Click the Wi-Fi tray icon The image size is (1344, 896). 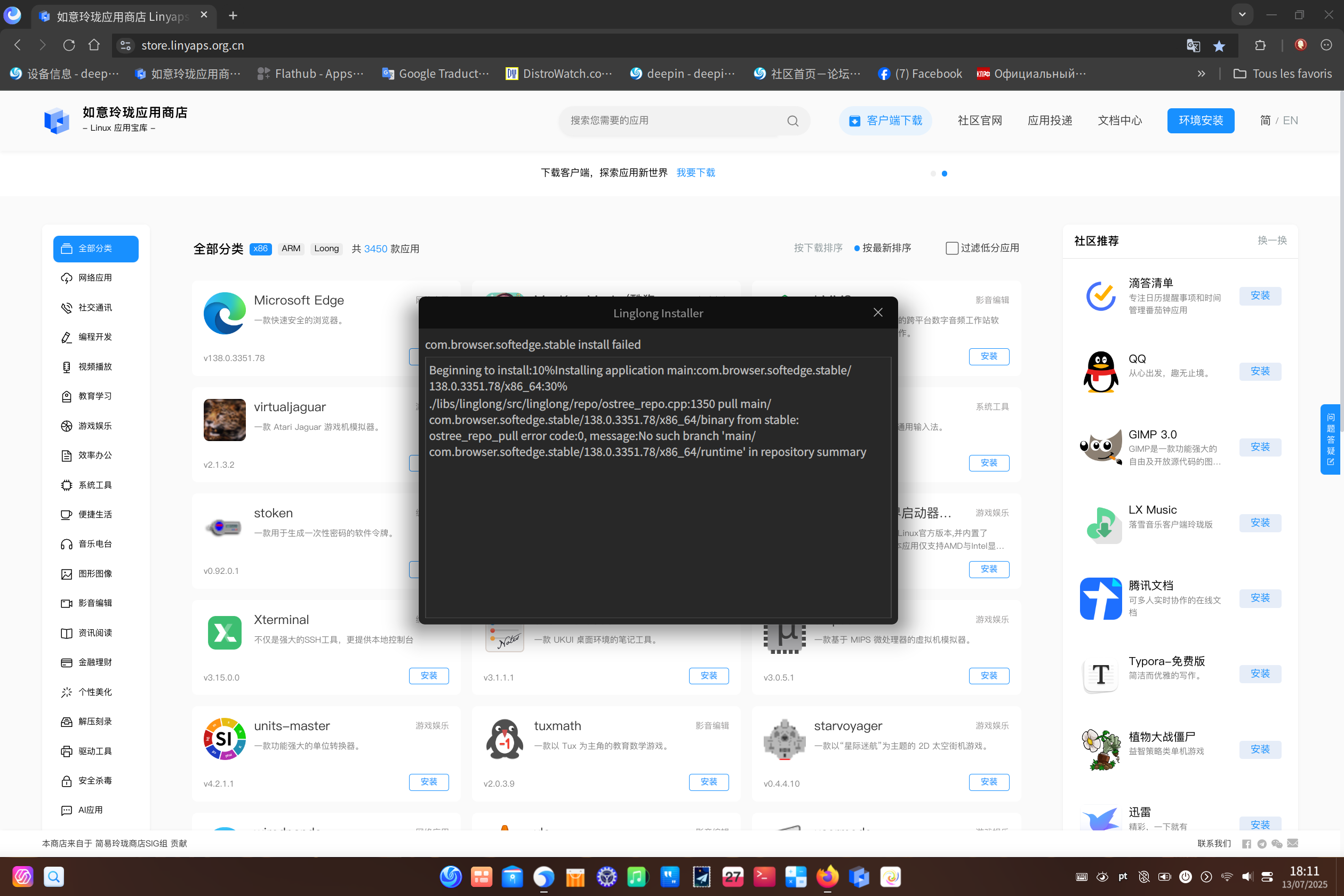coord(1227,877)
